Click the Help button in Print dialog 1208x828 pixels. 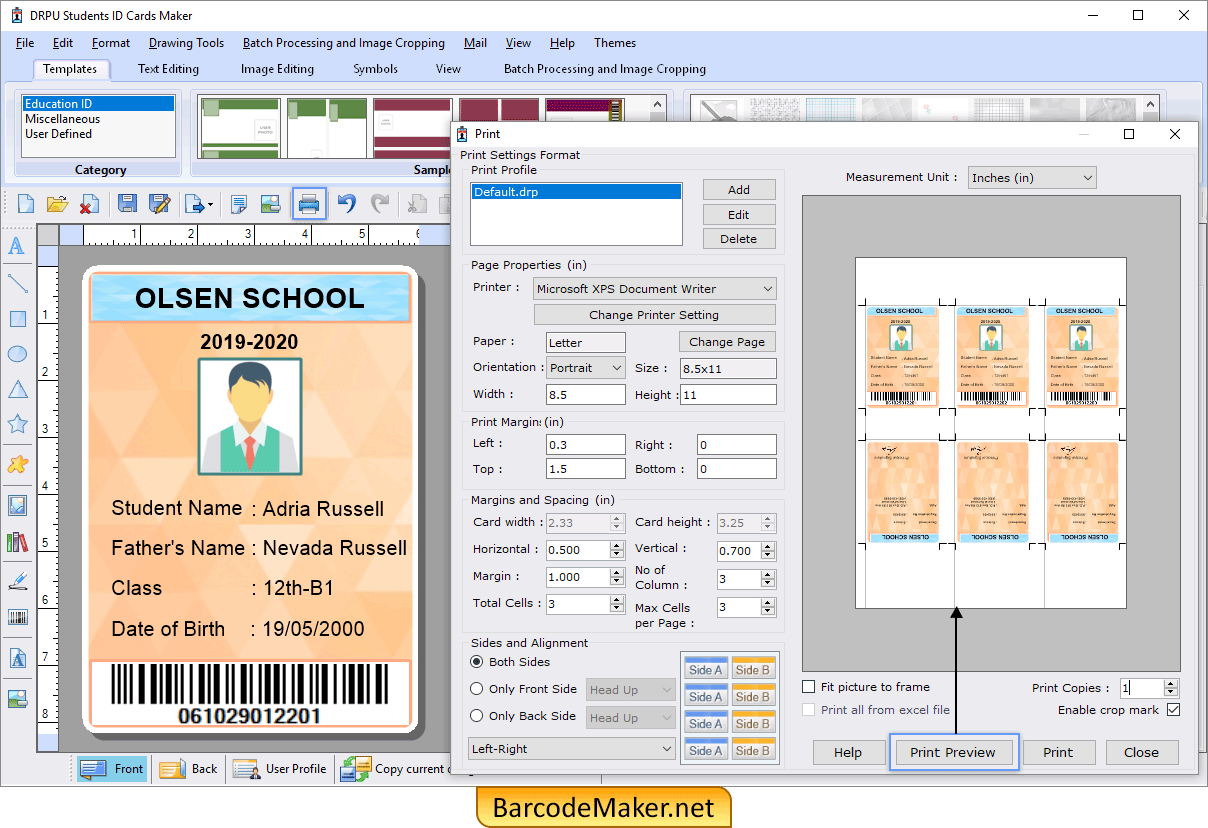click(848, 753)
